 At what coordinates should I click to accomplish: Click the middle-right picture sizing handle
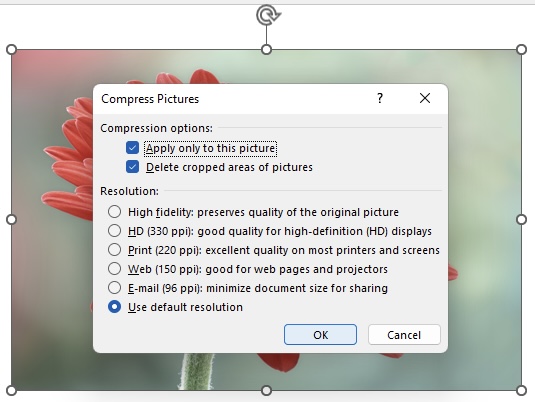[521, 219]
